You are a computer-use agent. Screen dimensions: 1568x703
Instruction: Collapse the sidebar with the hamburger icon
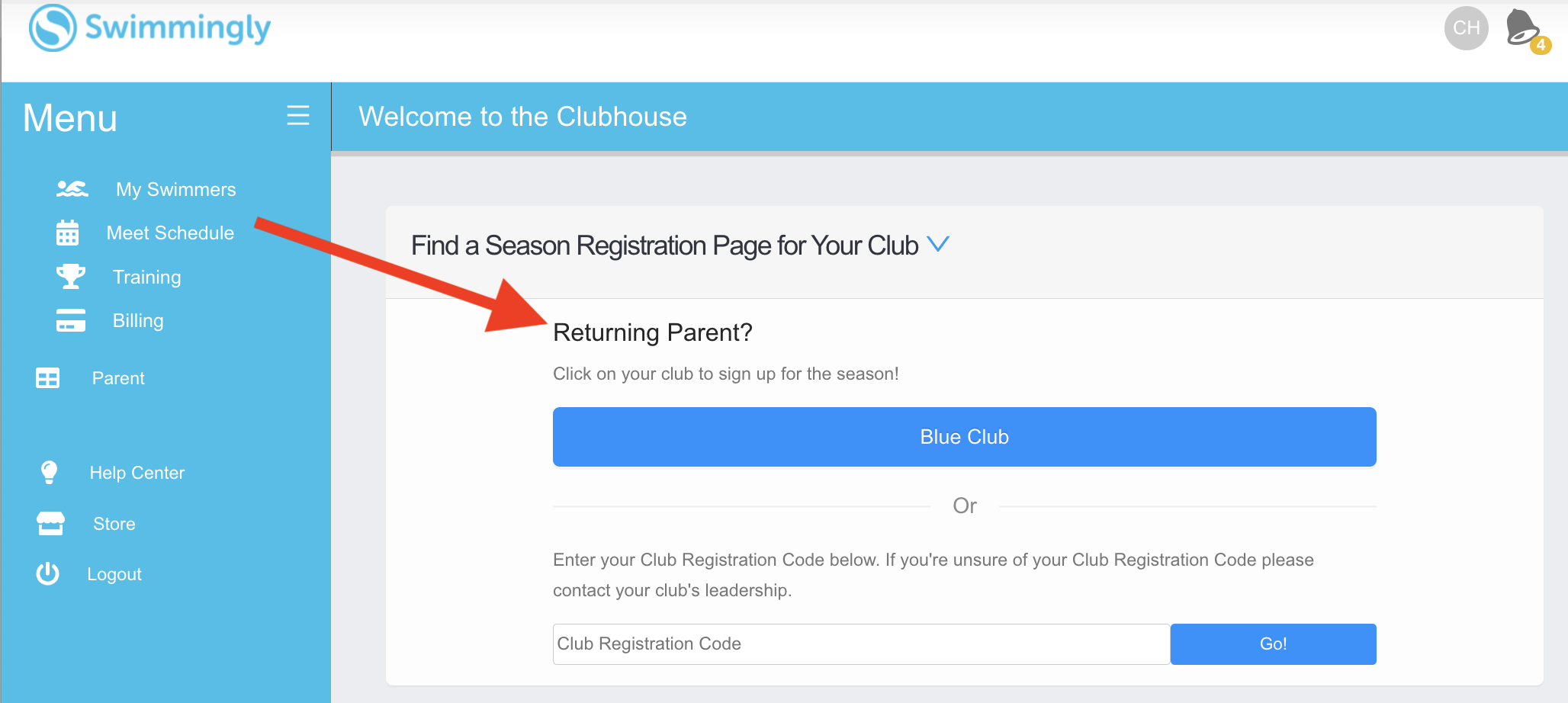[297, 115]
